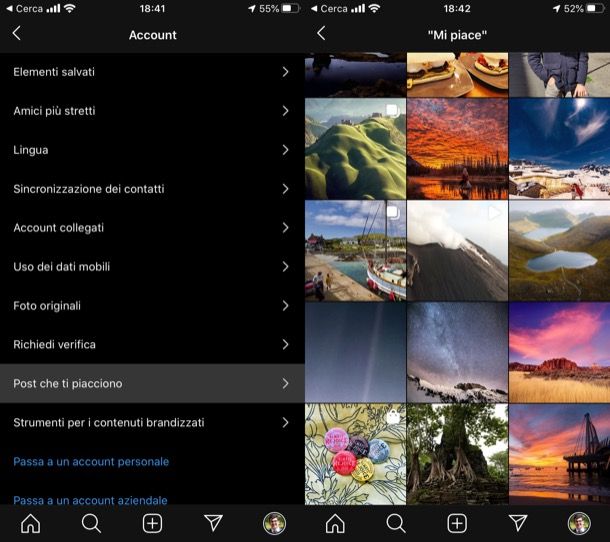Tap new post plus icon on "Mi piace" screen
The image size is (610, 542).
click(457, 523)
